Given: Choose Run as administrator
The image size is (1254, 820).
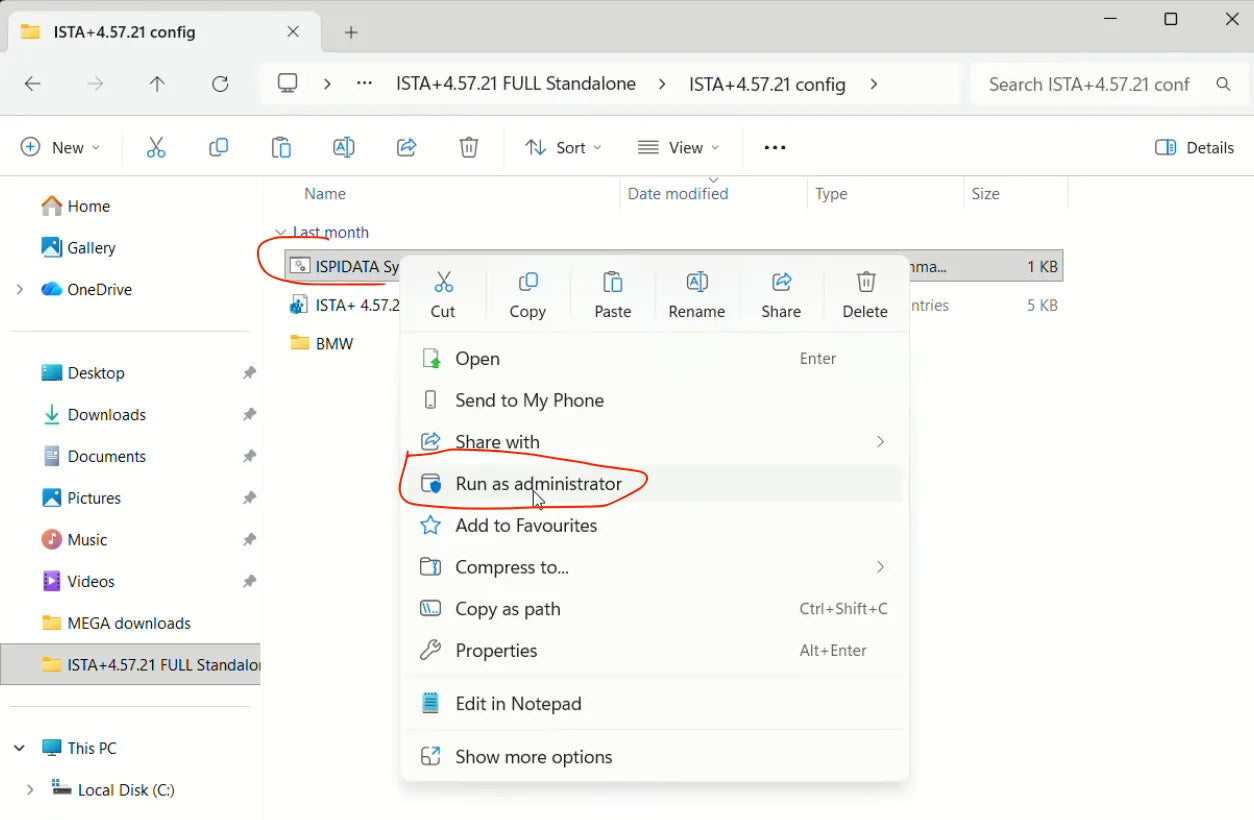Looking at the screenshot, I should pyautogui.click(x=654, y=483).
